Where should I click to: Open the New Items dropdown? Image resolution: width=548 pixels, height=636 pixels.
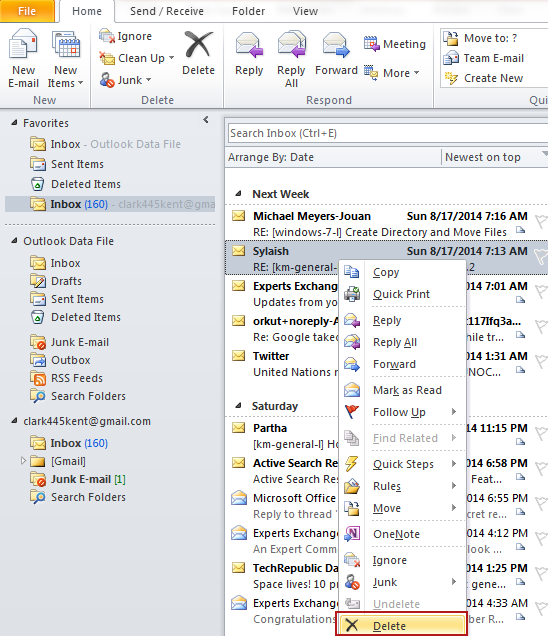pyautogui.click(x=65, y=76)
